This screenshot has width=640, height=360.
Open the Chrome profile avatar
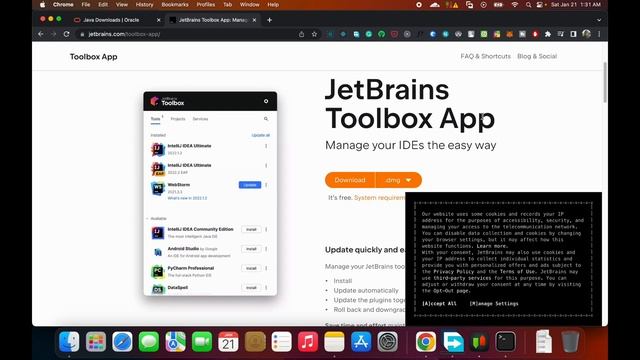[587, 34]
